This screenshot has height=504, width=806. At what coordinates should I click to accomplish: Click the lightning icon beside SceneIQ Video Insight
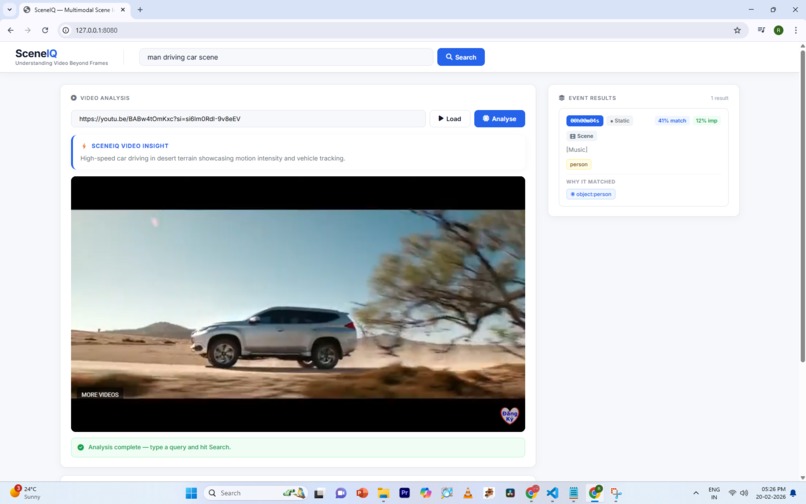(x=84, y=146)
